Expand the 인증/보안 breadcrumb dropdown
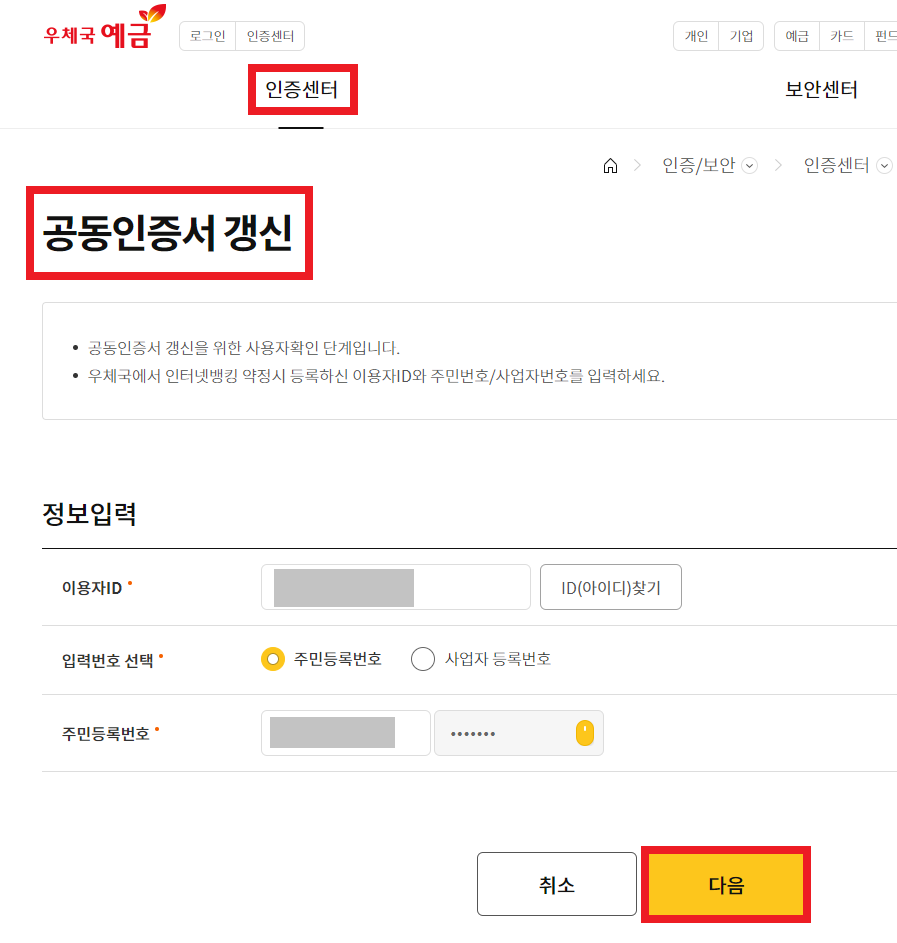Viewport: 897px width, 943px height. [749, 165]
